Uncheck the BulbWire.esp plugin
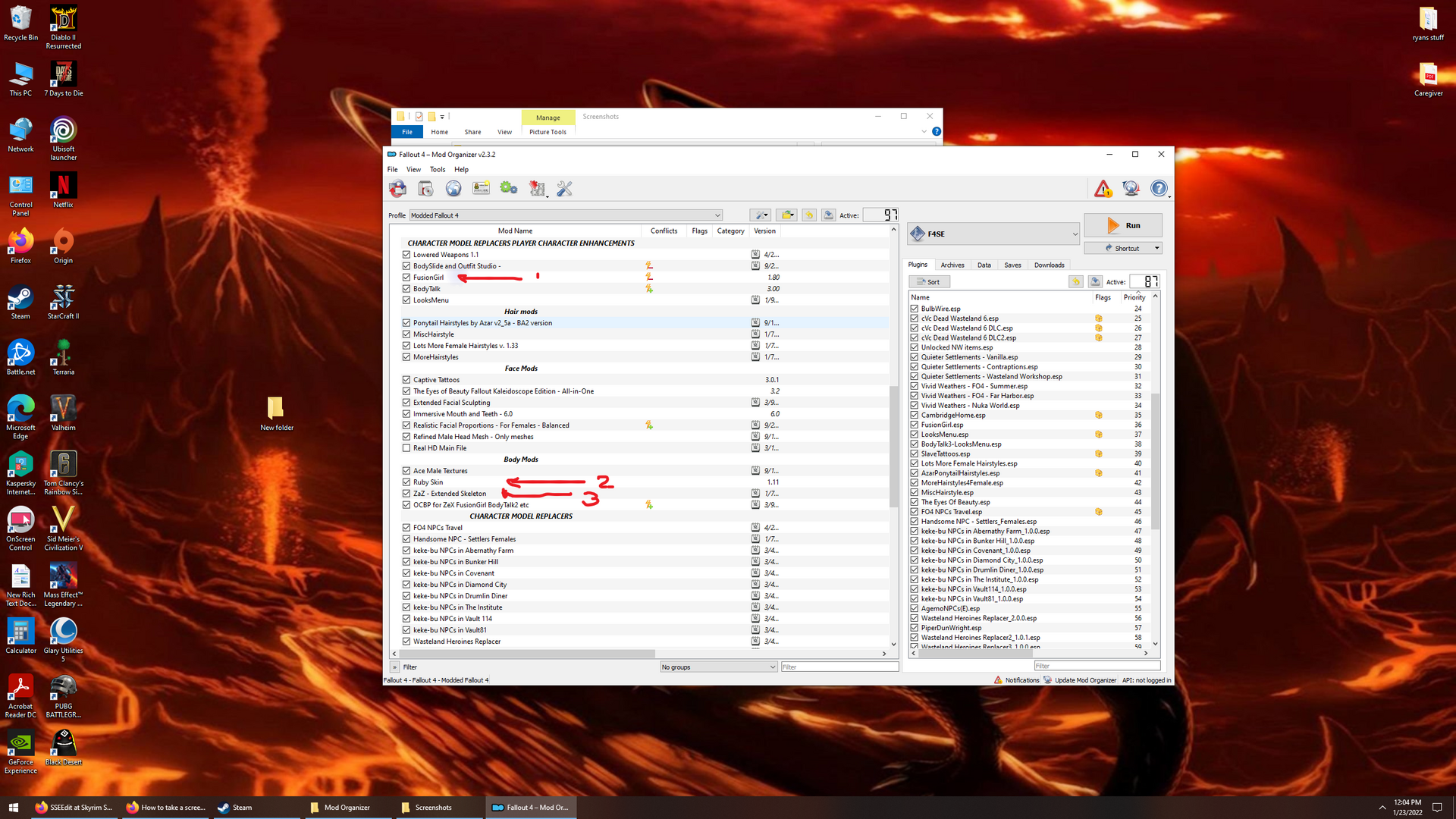This screenshot has height=819, width=1456. [915, 309]
